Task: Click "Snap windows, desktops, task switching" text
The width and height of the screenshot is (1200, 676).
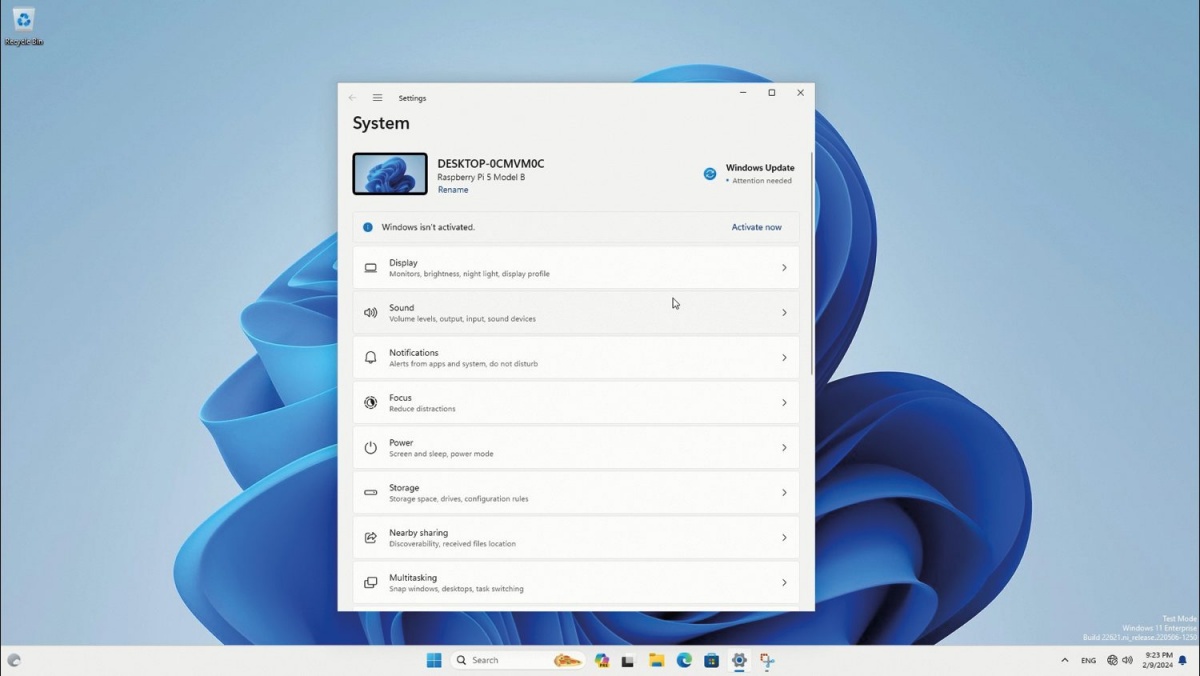Action: coord(456,589)
